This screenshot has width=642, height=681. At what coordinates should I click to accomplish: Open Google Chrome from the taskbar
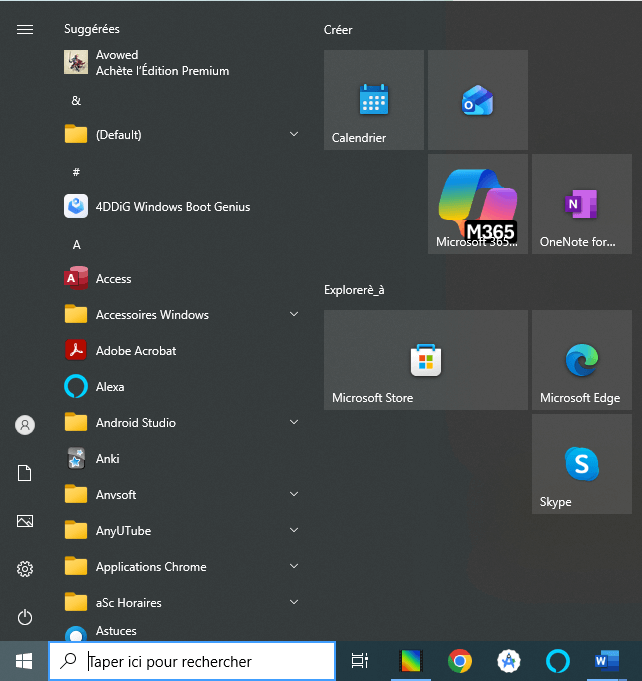(460, 661)
